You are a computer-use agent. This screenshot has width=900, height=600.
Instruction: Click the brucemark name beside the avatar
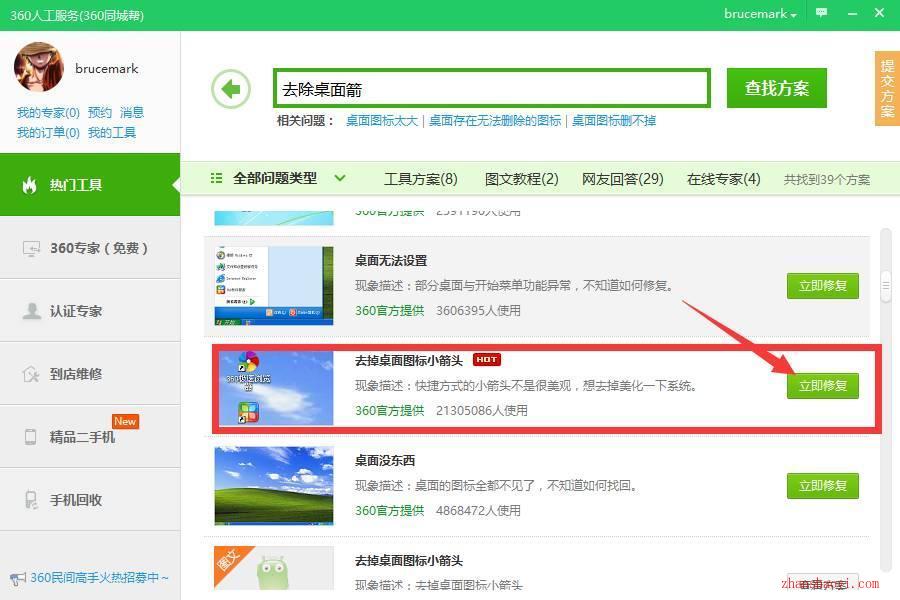[107, 69]
